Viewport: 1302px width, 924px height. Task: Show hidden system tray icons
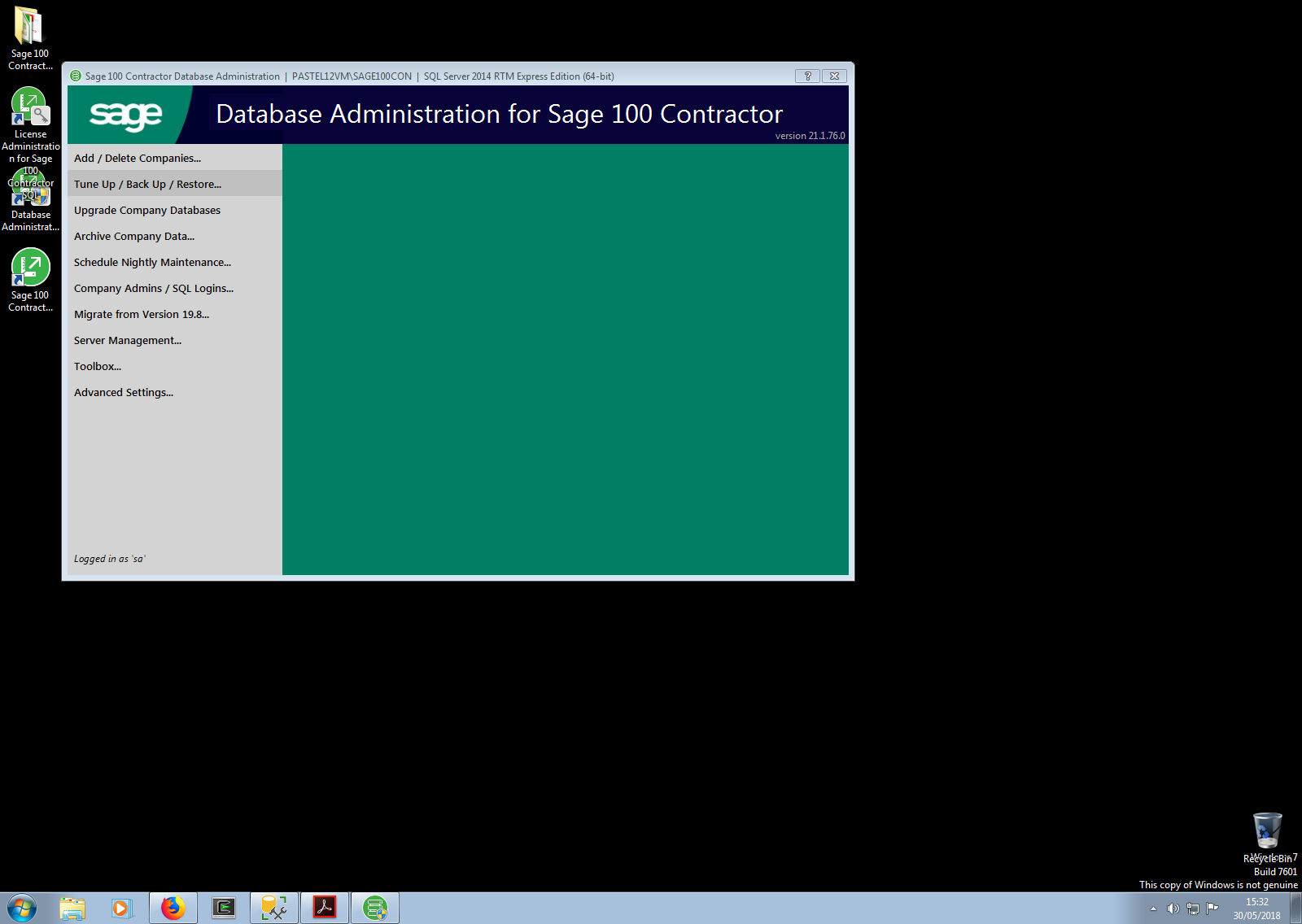(x=1153, y=909)
